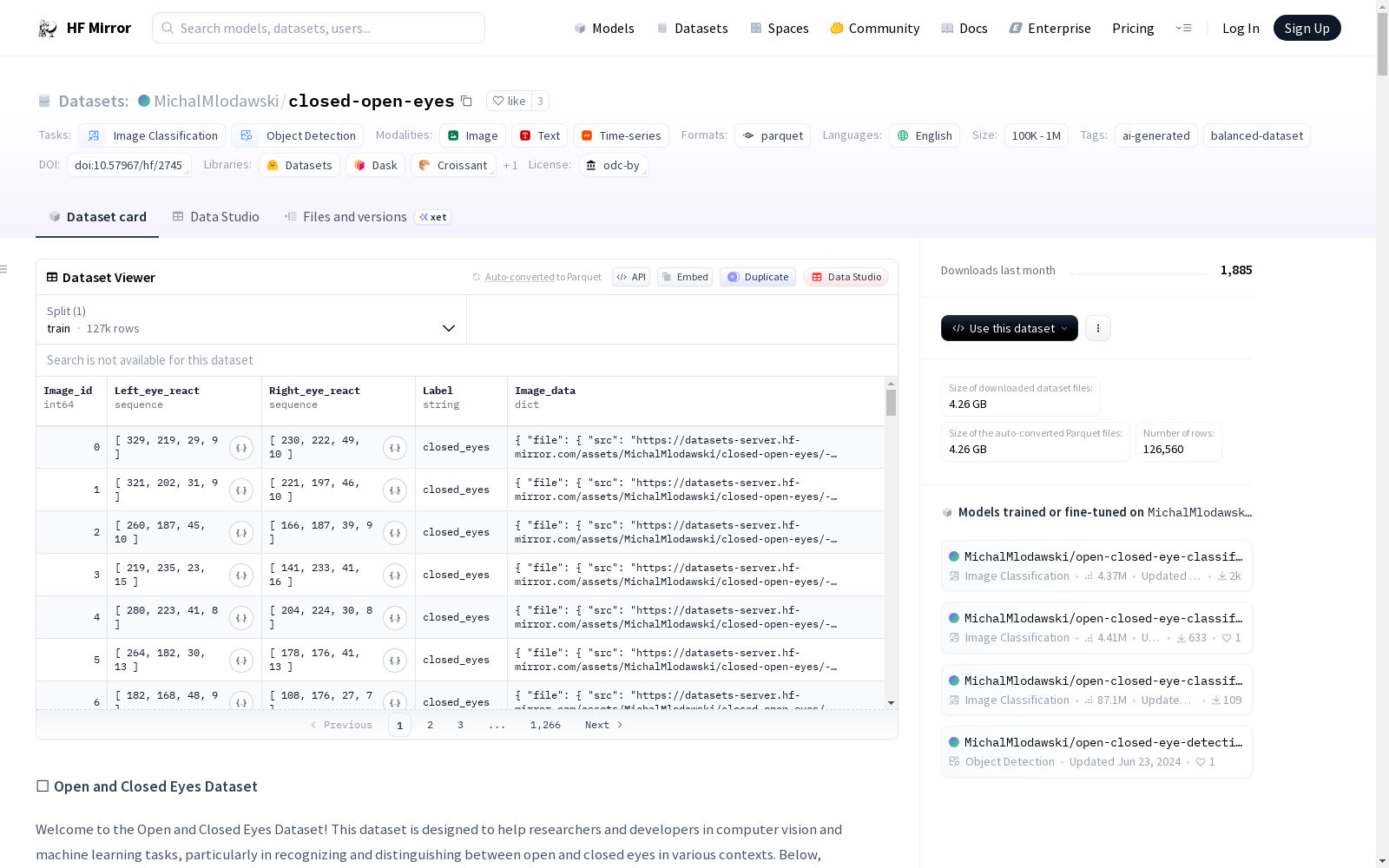The image size is (1389, 868).
Task: Switch to the Dataset card tab
Action: (x=97, y=217)
